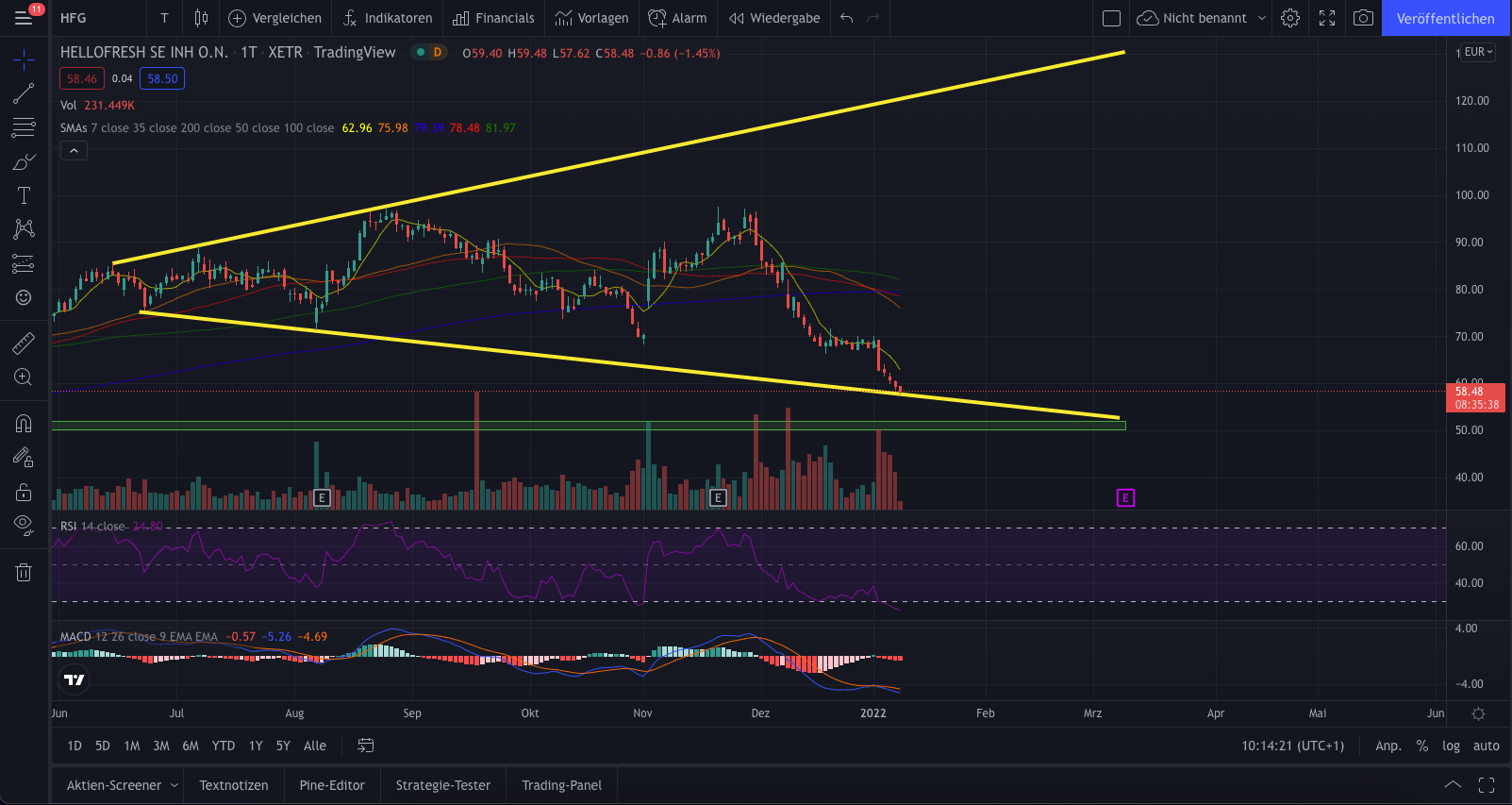
Task: Create an Alarm alert
Action: [x=677, y=18]
